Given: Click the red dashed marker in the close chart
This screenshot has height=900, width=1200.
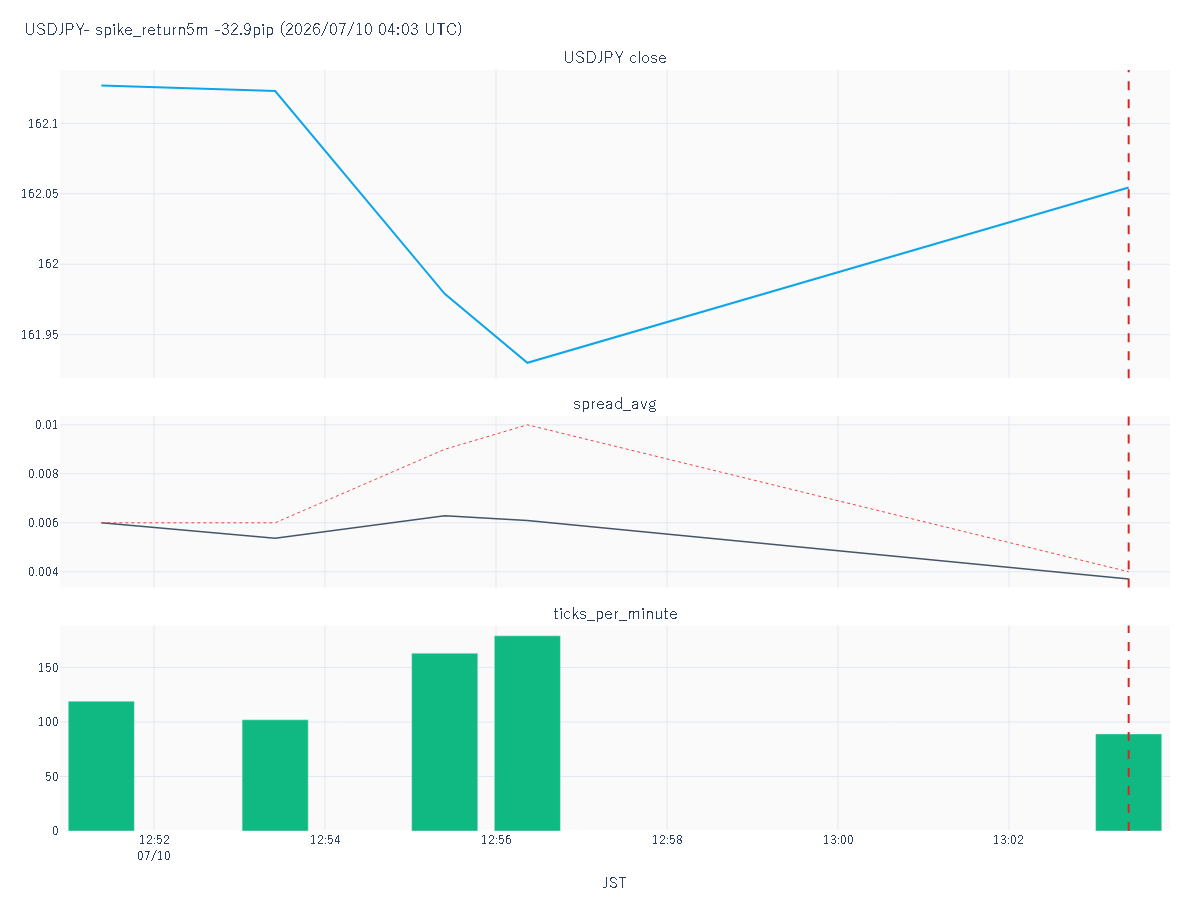Looking at the screenshot, I should pyautogui.click(x=1128, y=224).
